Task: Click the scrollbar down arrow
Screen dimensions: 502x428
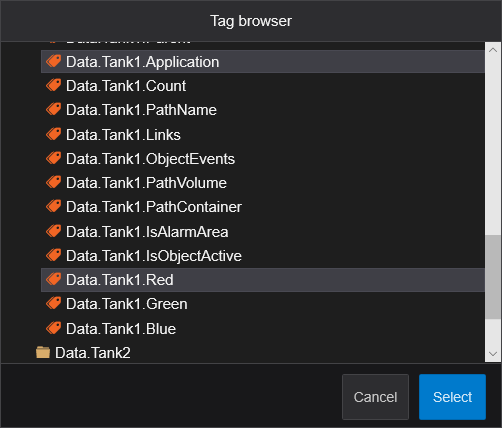Action: pyautogui.click(x=493, y=354)
